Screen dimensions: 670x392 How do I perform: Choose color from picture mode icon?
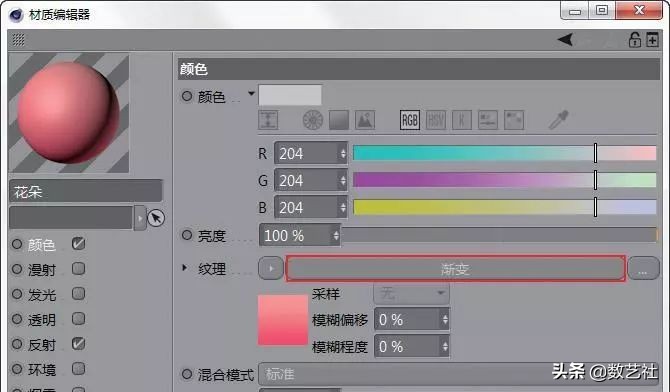click(365, 120)
